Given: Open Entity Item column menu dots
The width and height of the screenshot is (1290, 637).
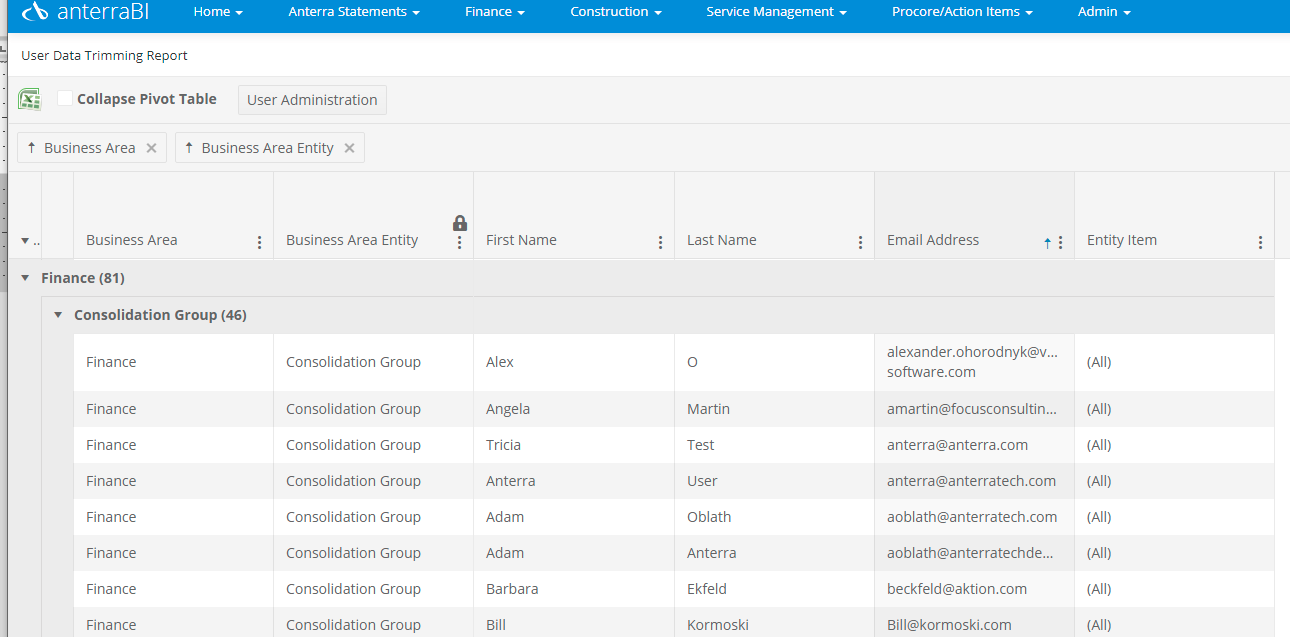Looking at the screenshot, I should [x=1260, y=242].
